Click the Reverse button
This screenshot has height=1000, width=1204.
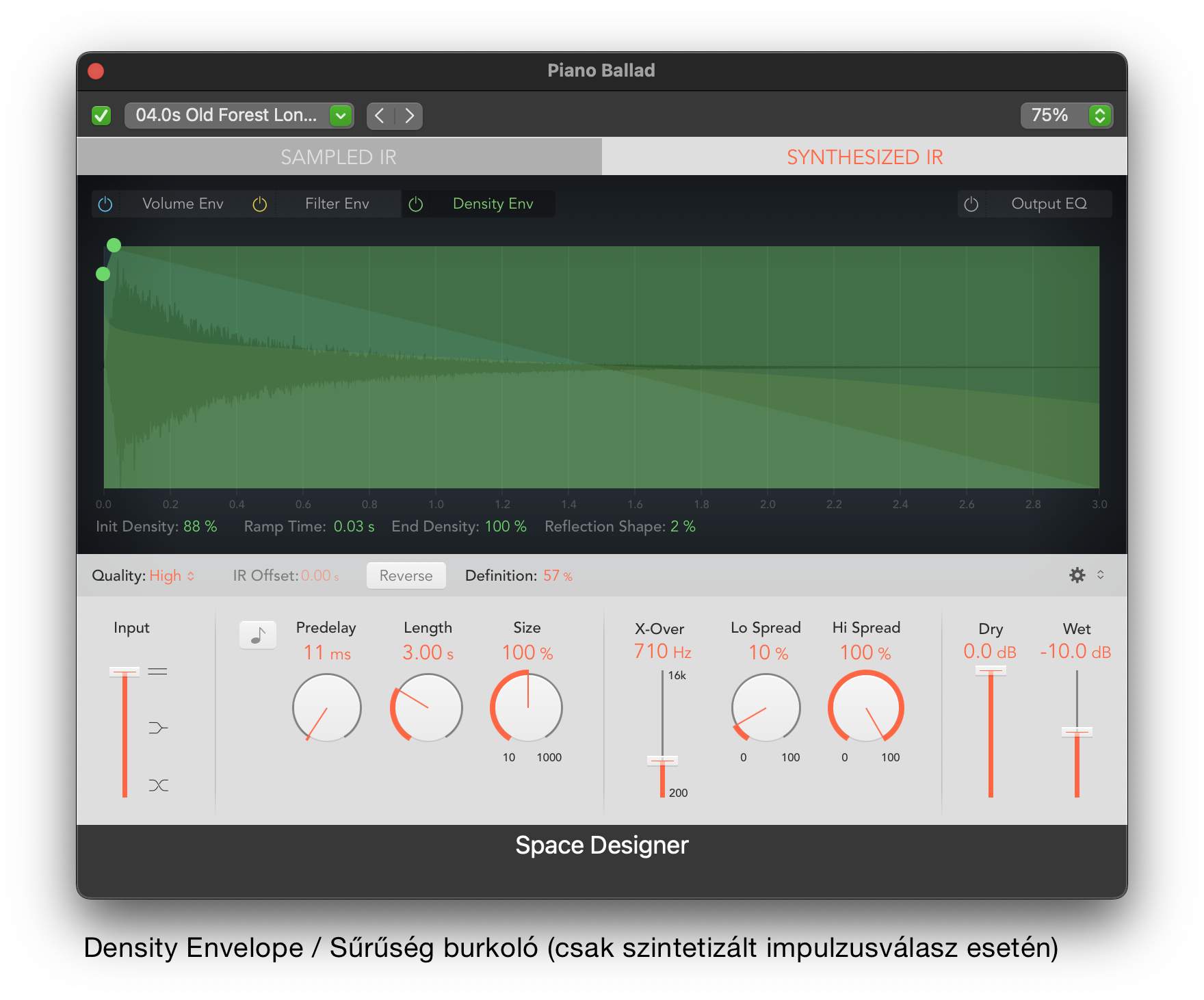click(406, 576)
